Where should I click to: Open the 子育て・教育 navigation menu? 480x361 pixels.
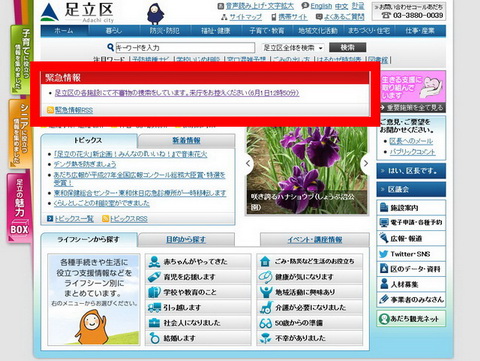click(x=267, y=31)
